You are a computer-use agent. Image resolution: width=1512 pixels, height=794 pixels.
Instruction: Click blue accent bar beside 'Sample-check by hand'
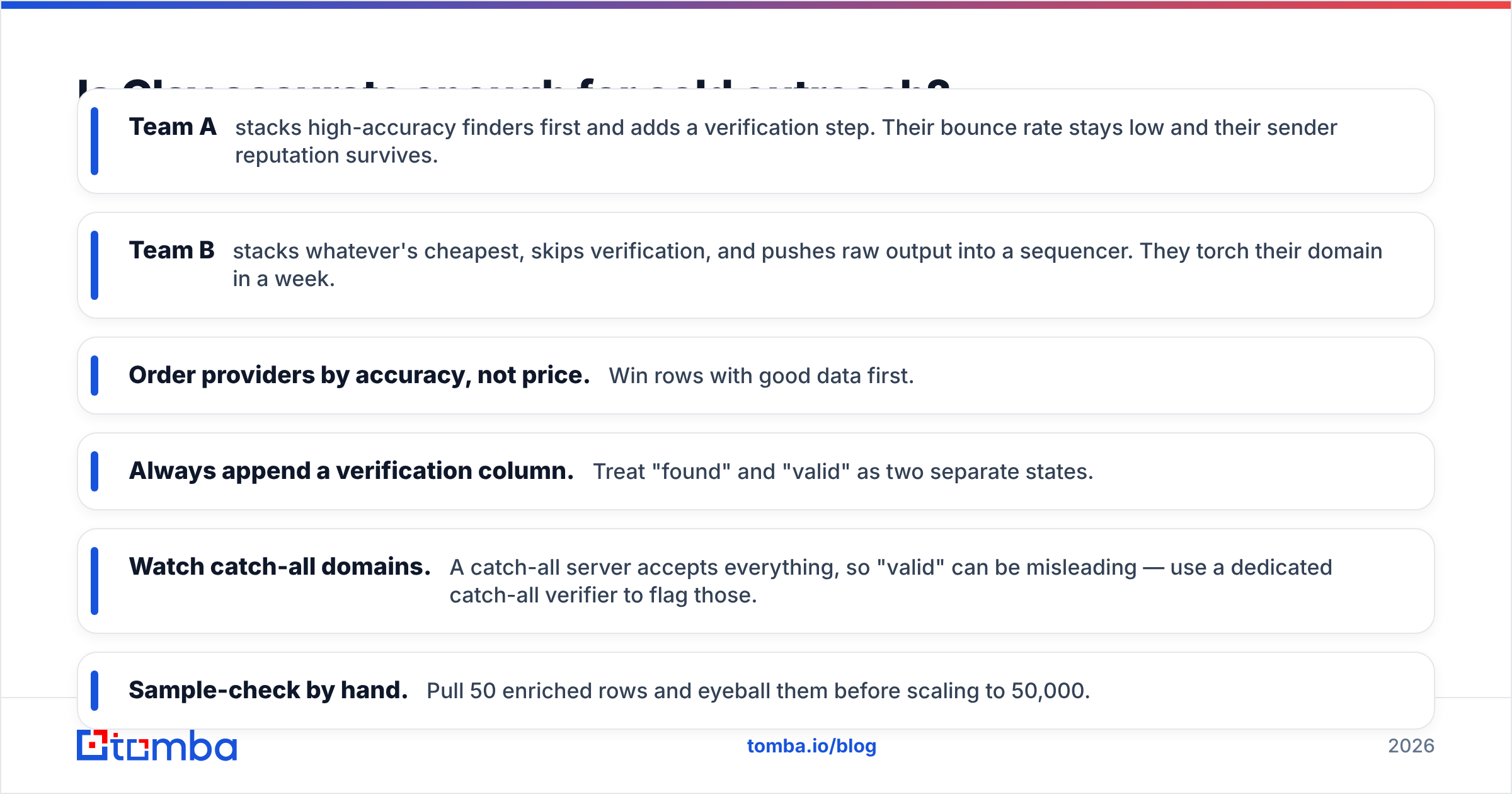click(x=94, y=691)
